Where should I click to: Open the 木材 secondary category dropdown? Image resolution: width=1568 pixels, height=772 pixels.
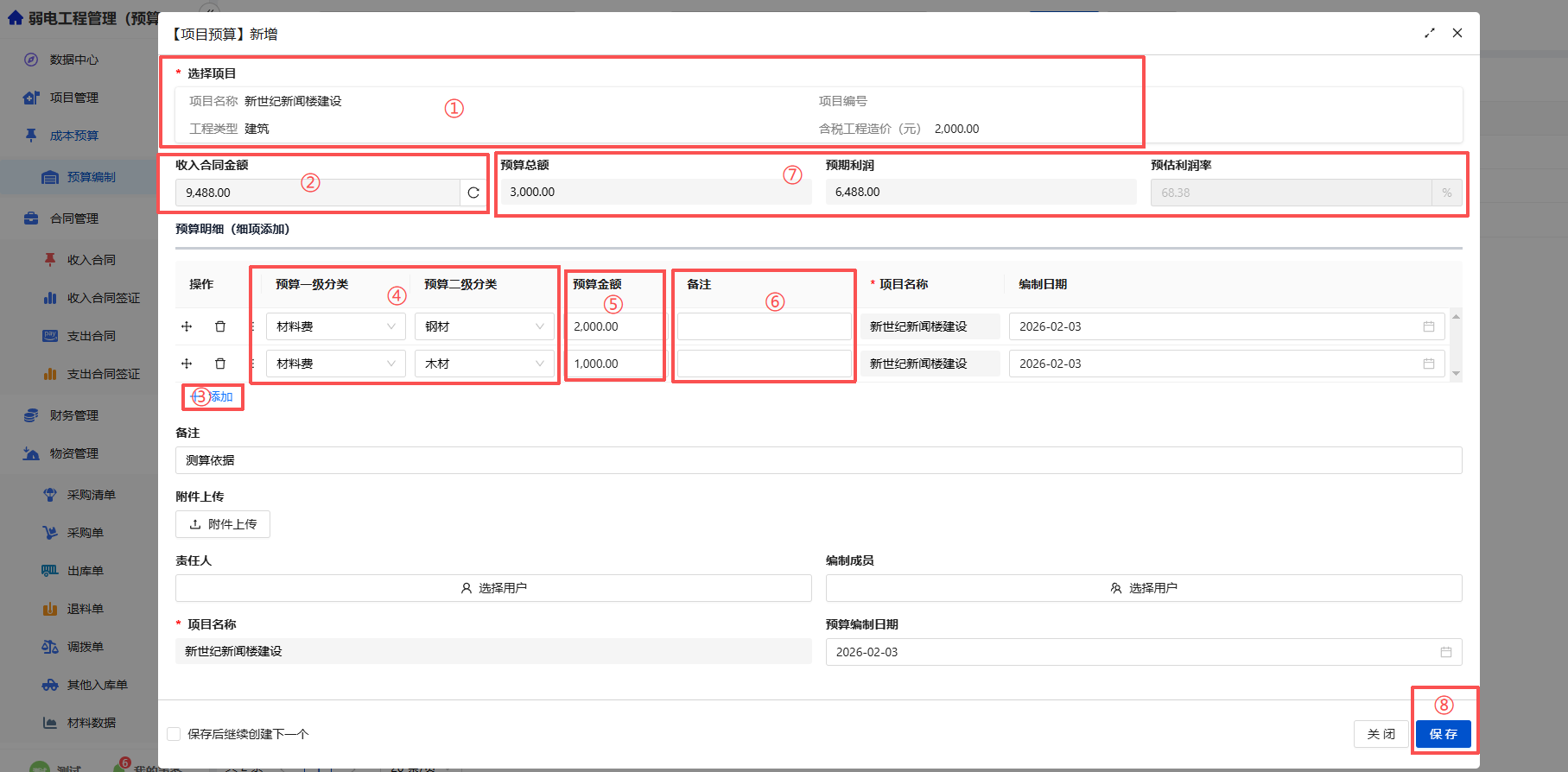tap(484, 364)
